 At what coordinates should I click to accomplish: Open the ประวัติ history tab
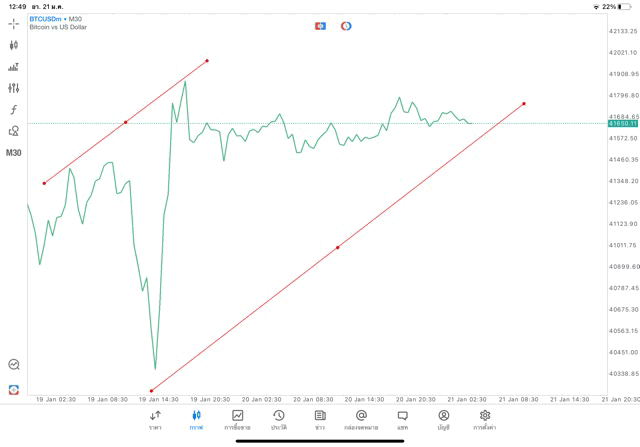click(278, 419)
